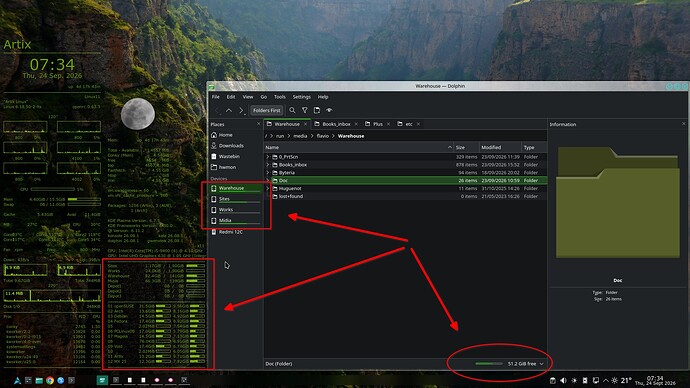
Task: Open the search magnifier in the Dolphin toolbar
Action: point(292,110)
